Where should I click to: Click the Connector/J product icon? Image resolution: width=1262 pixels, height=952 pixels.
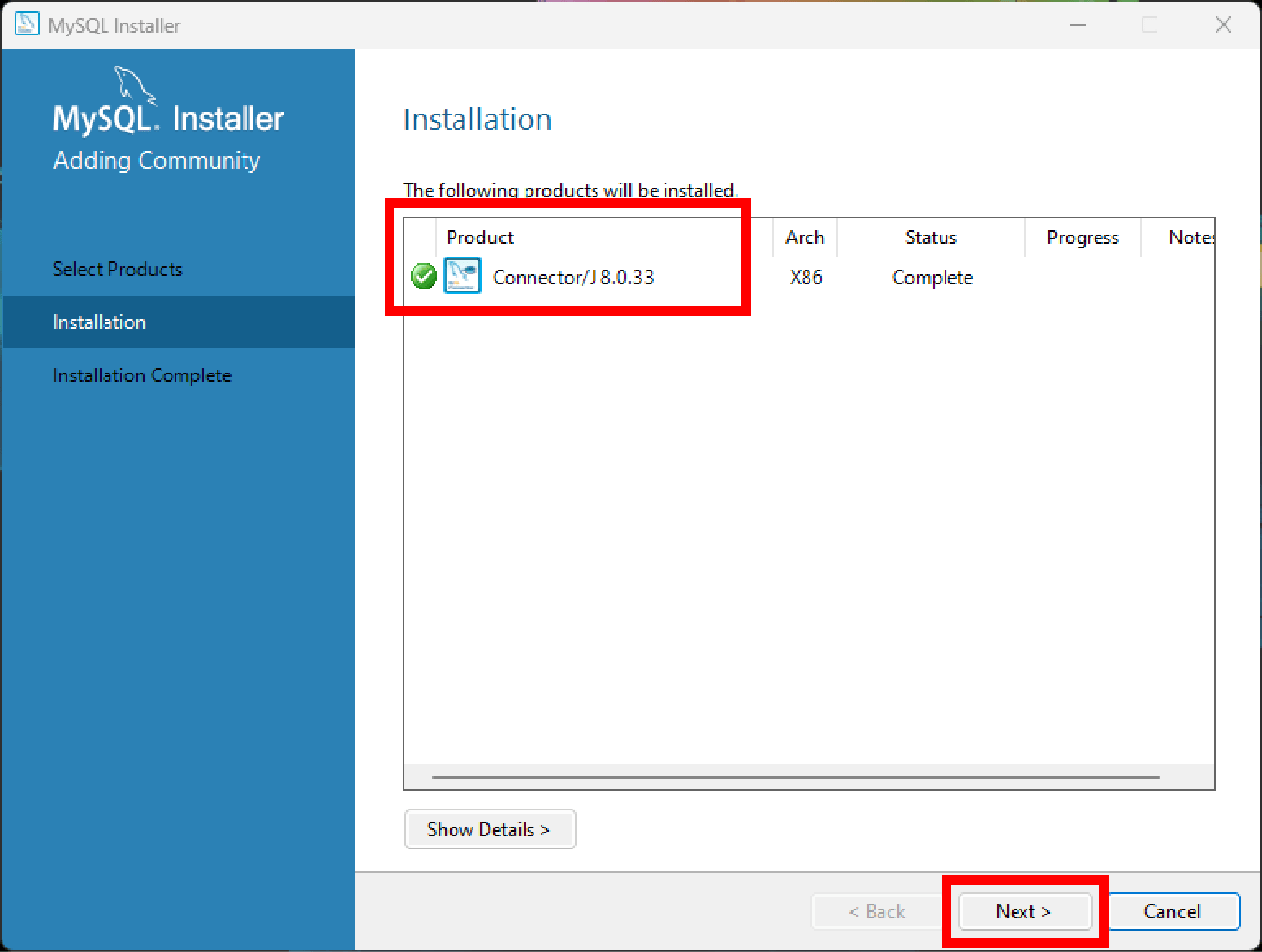point(462,276)
